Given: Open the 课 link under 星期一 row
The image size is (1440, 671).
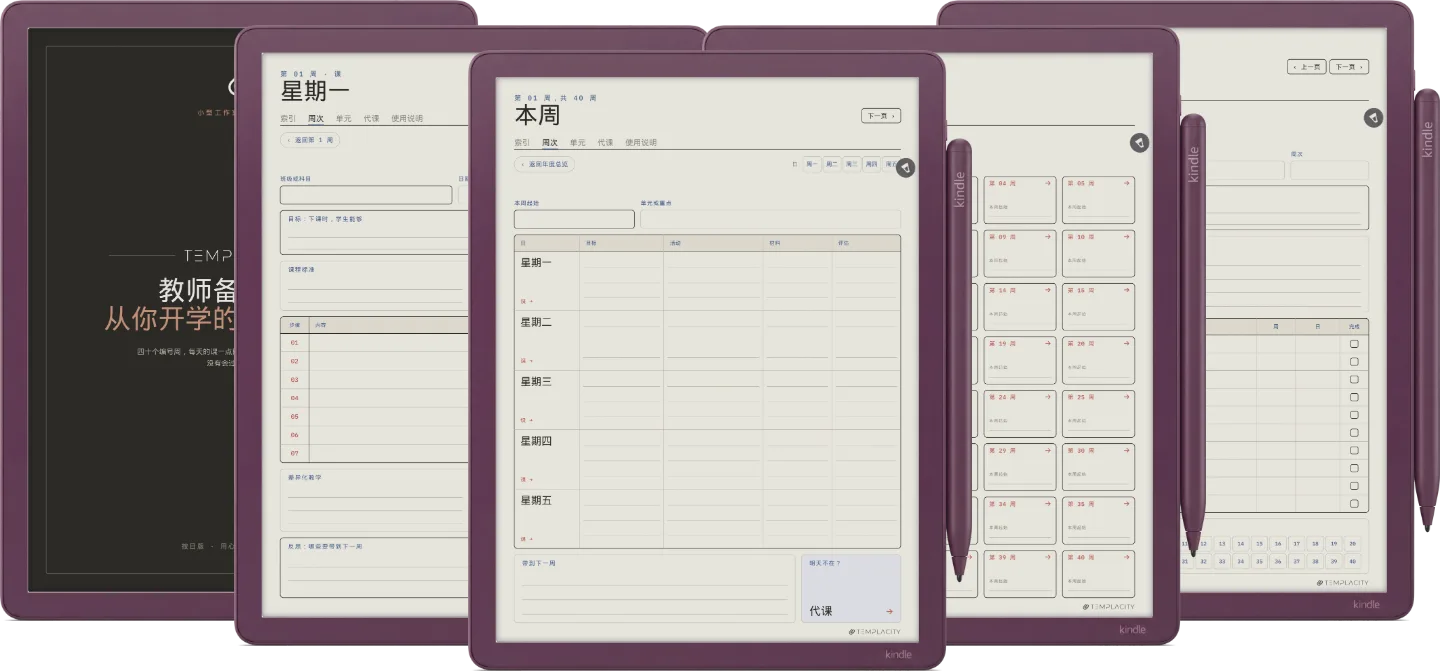Looking at the screenshot, I should 526,301.
